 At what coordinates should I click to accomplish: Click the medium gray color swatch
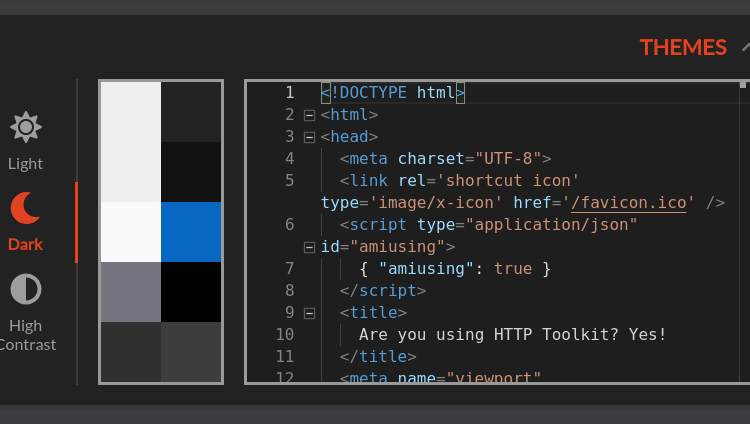click(131, 292)
